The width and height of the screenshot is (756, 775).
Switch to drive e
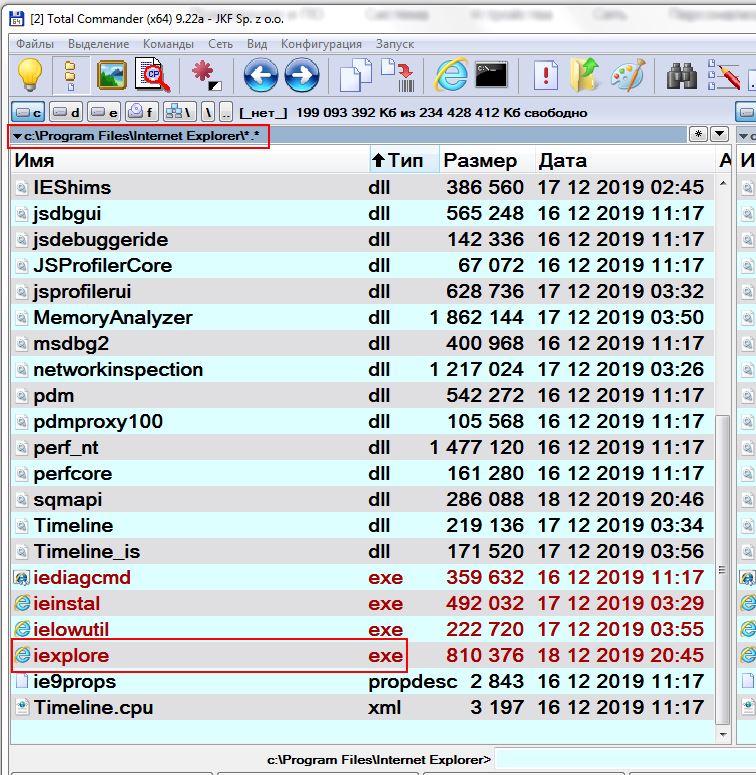104,113
